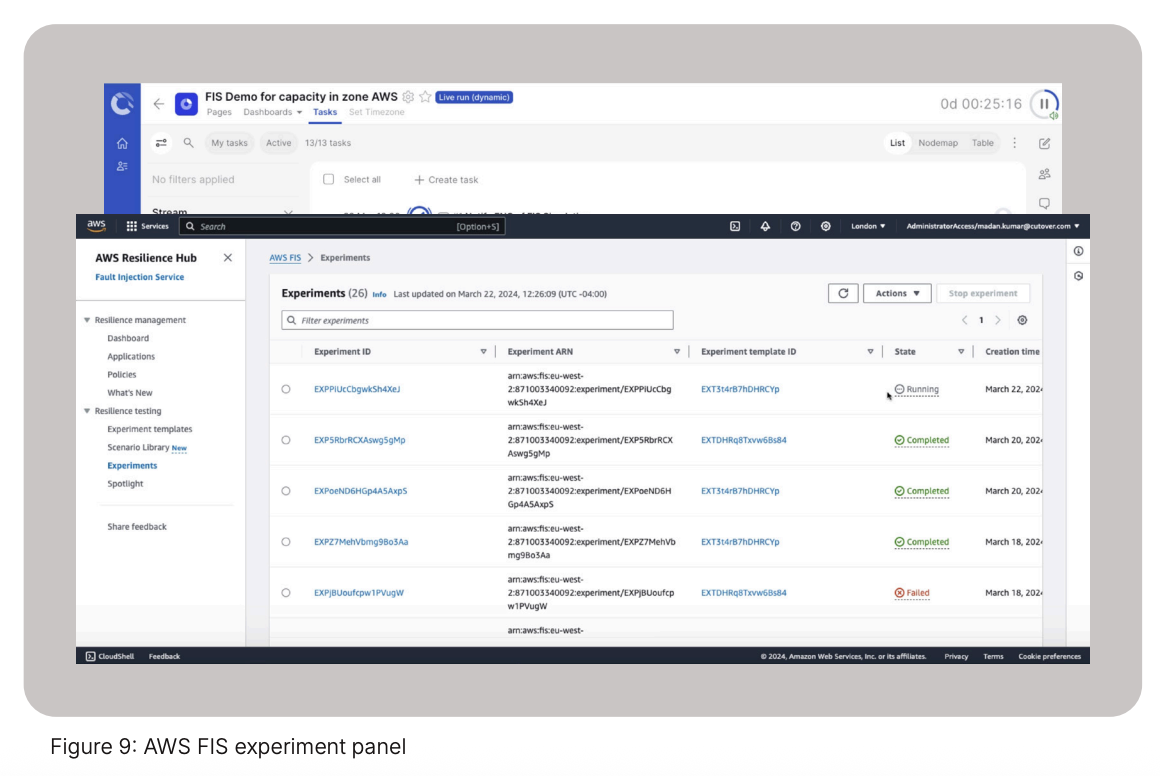Open the London region dropdown

click(x=868, y=226)
